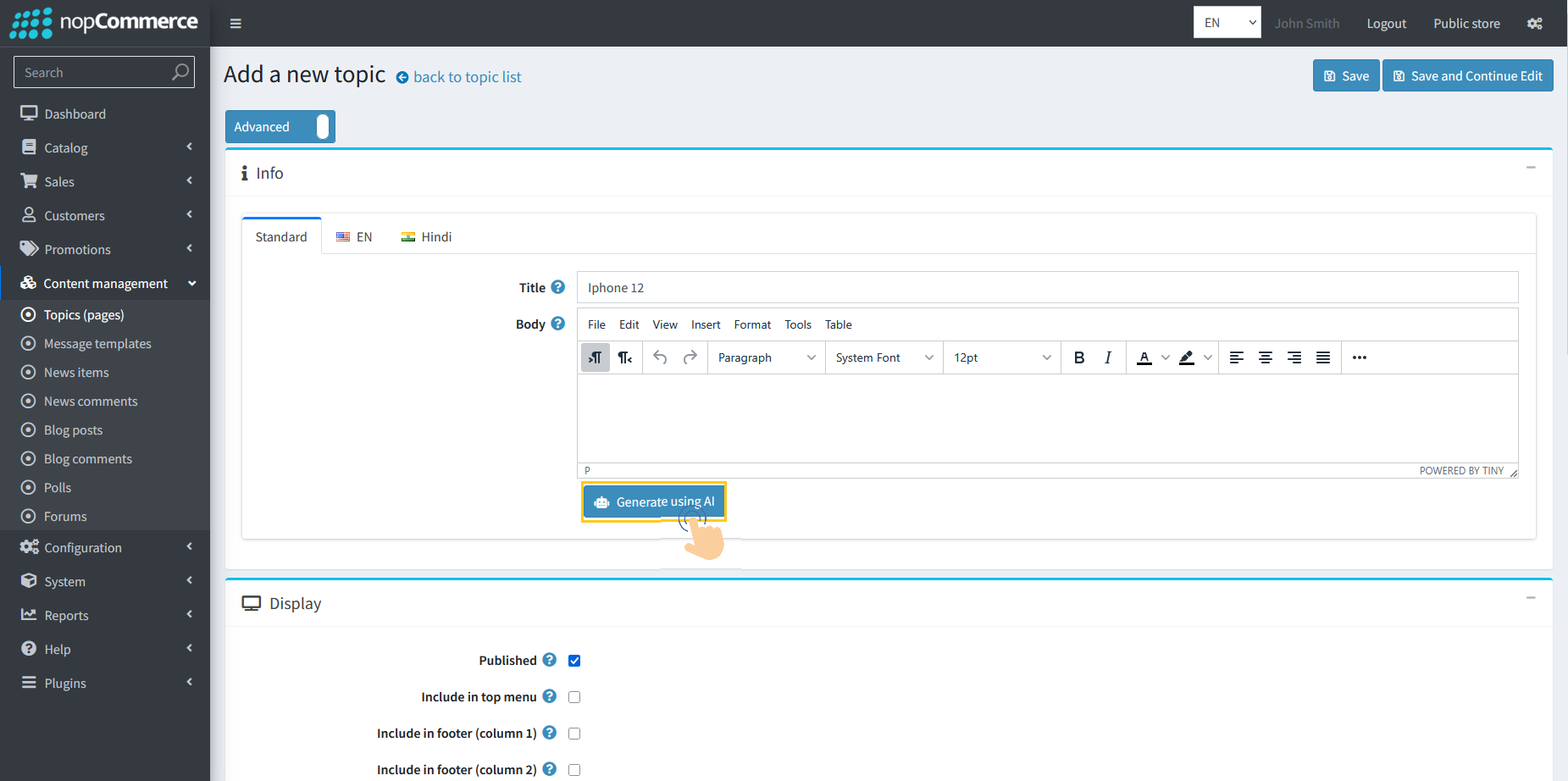Switch to the Hindi language tab
The image size is (1568, 781).
[426, 236]
